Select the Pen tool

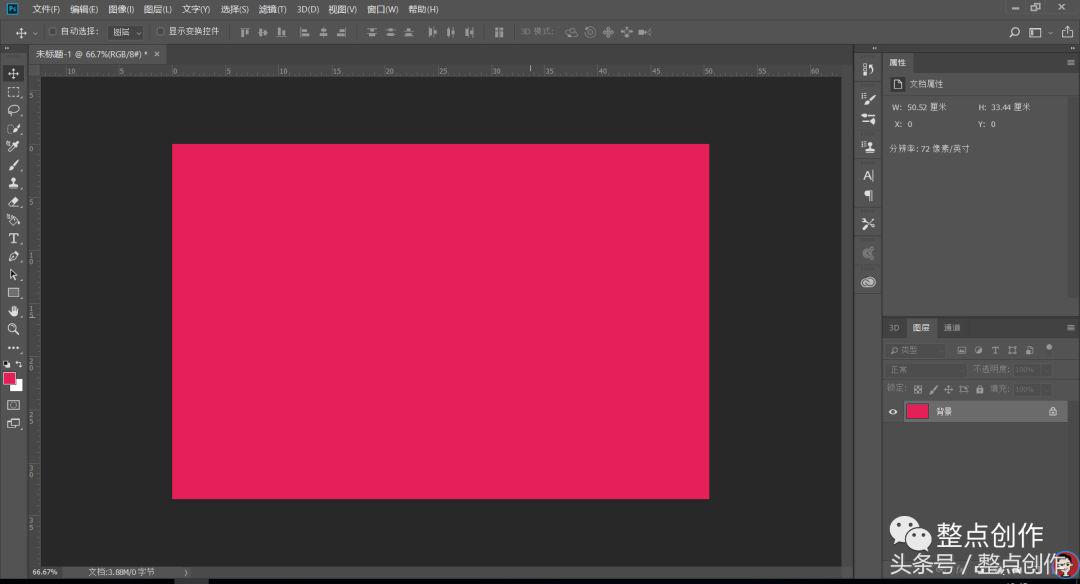[x=13, y=256]
